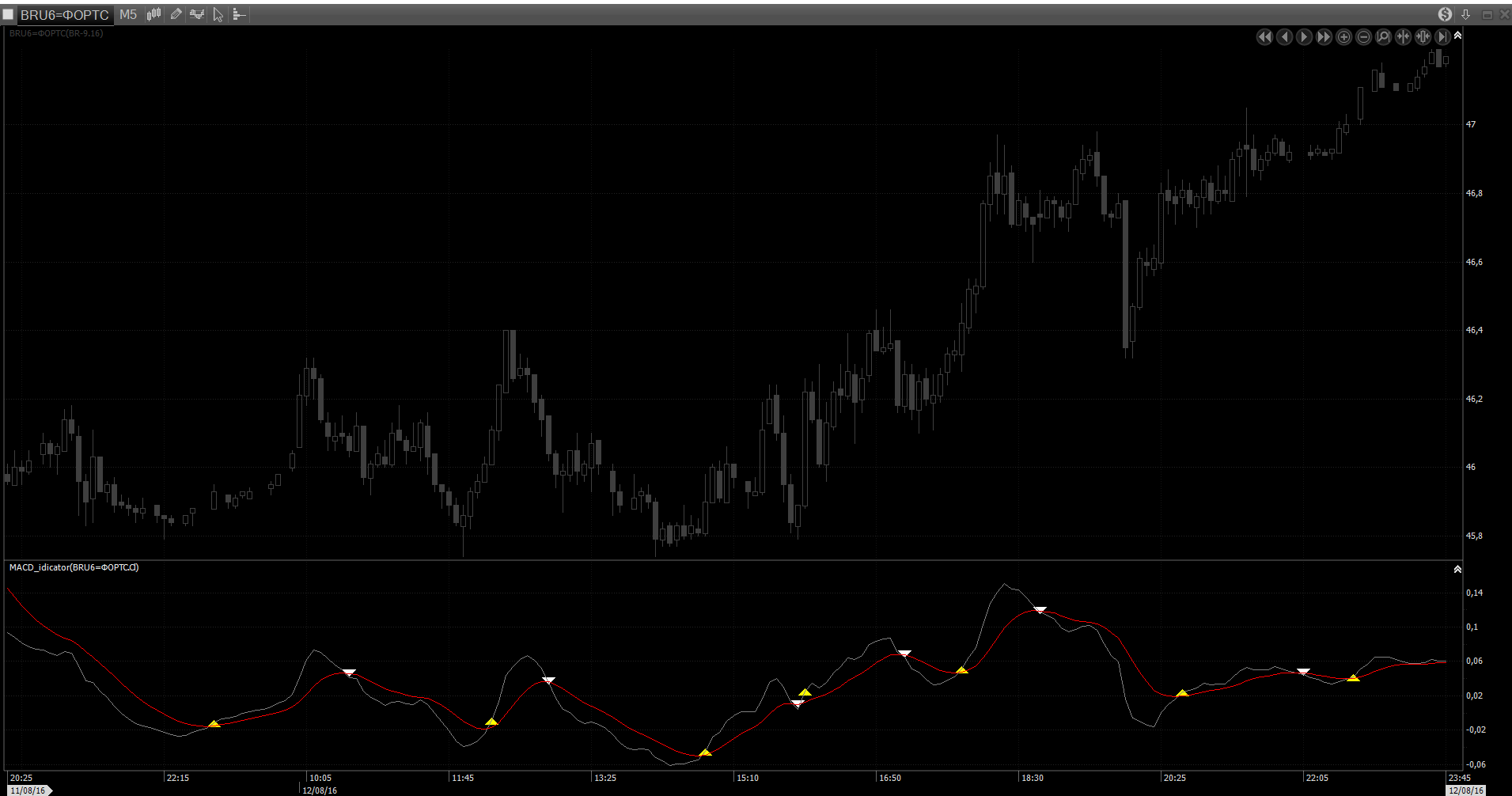Screen dimensions: 1512x796
Task: Select the cursor pointer tool
Action: point(218,14)
